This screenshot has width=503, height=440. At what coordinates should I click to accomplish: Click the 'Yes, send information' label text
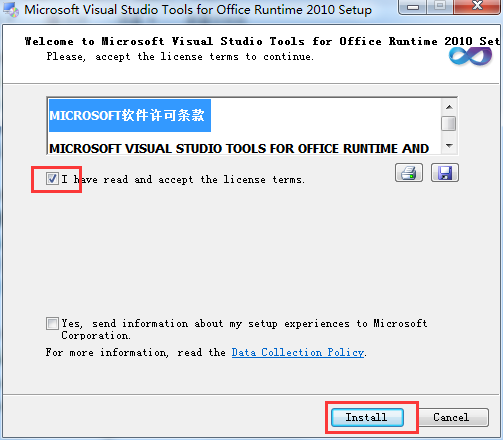pyautogui.click(x=244, y=329)
